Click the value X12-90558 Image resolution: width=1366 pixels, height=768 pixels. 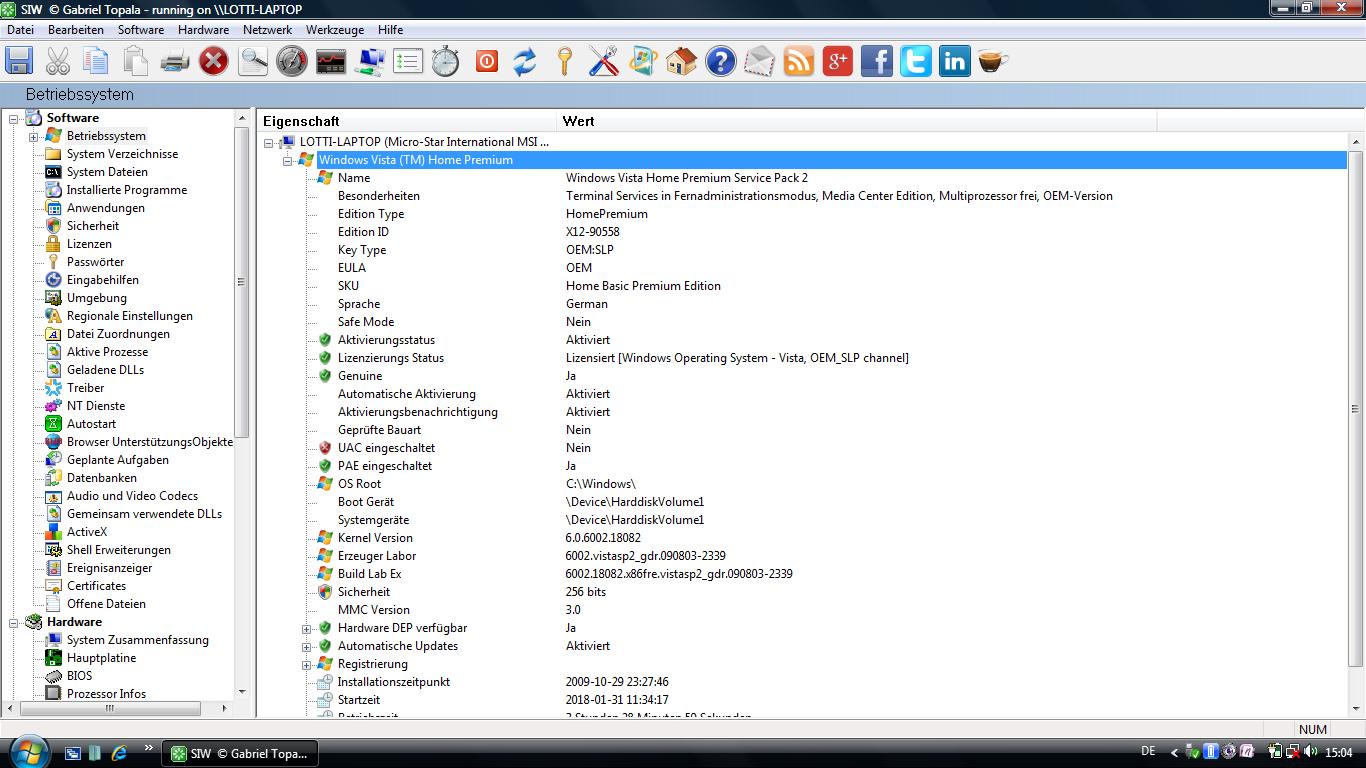(593, 232)
